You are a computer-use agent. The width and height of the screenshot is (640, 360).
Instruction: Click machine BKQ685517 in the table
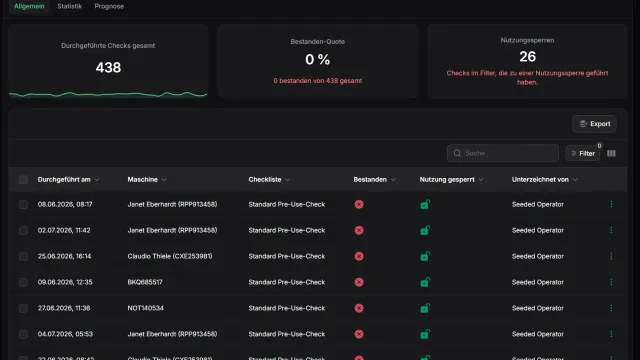(145, 282)
